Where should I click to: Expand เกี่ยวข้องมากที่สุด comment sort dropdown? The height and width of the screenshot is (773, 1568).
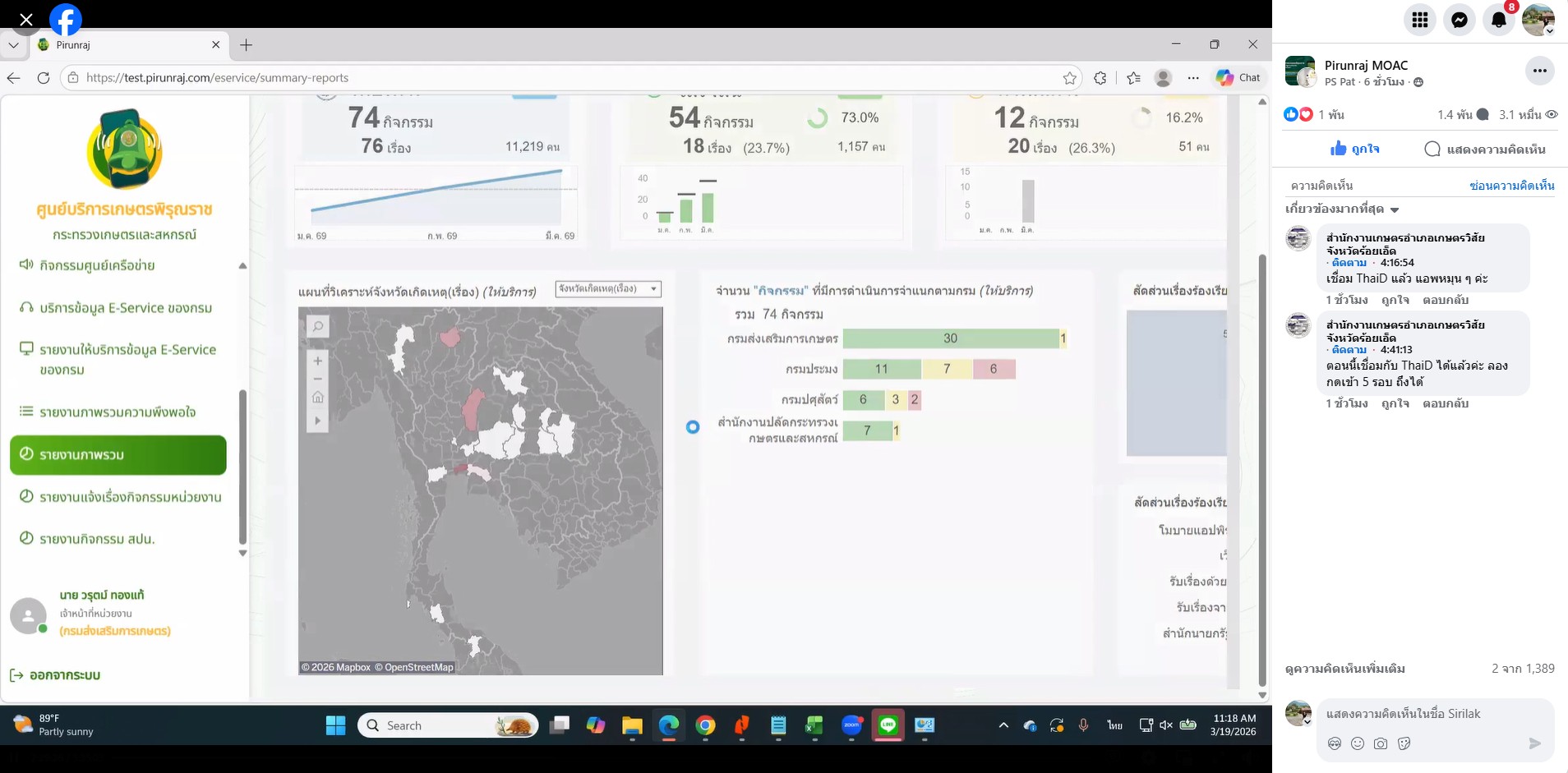click(x=1342, y=209)
